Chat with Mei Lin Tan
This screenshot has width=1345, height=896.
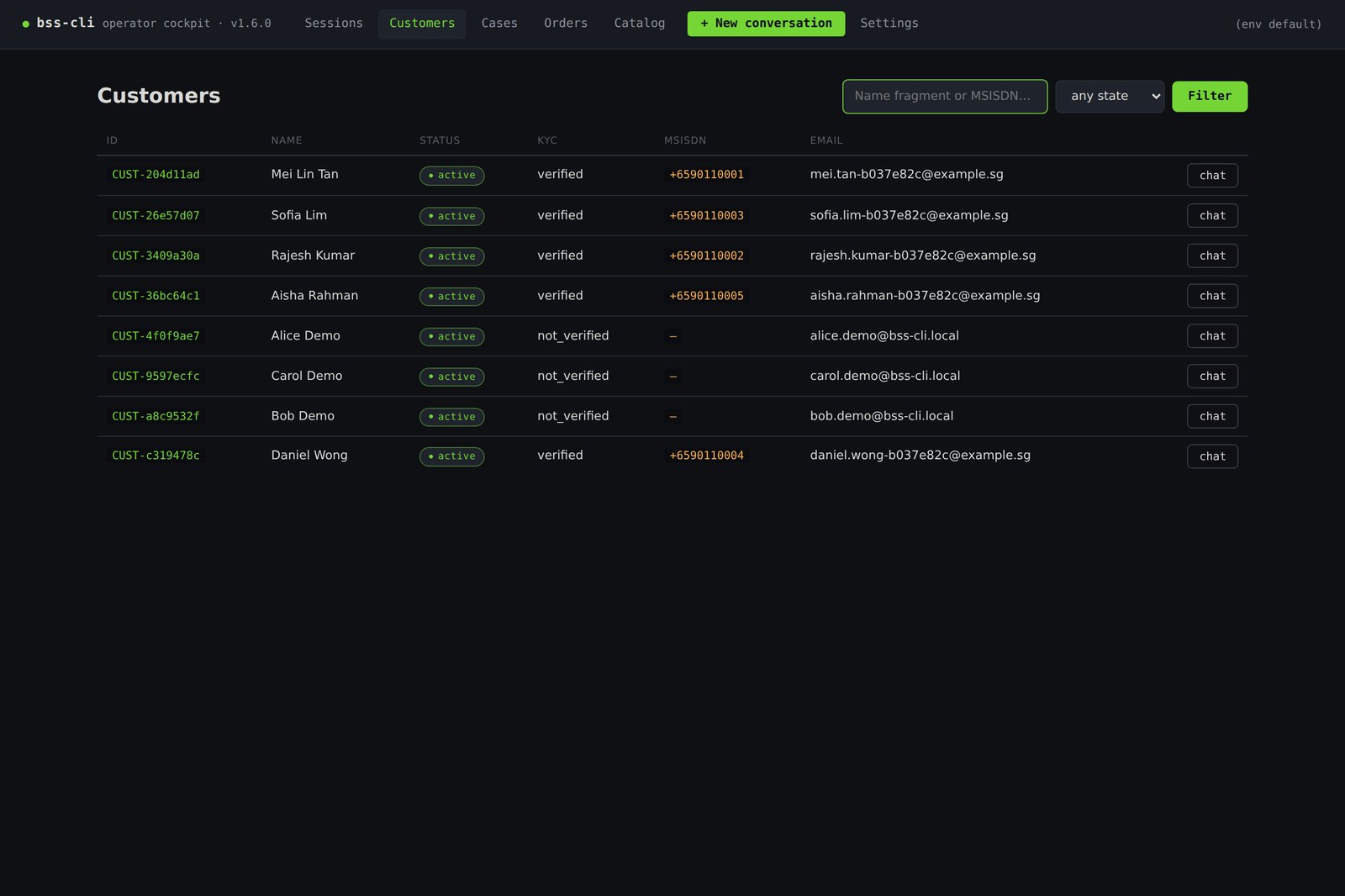pyautogui.click(x=1212, y=176)
